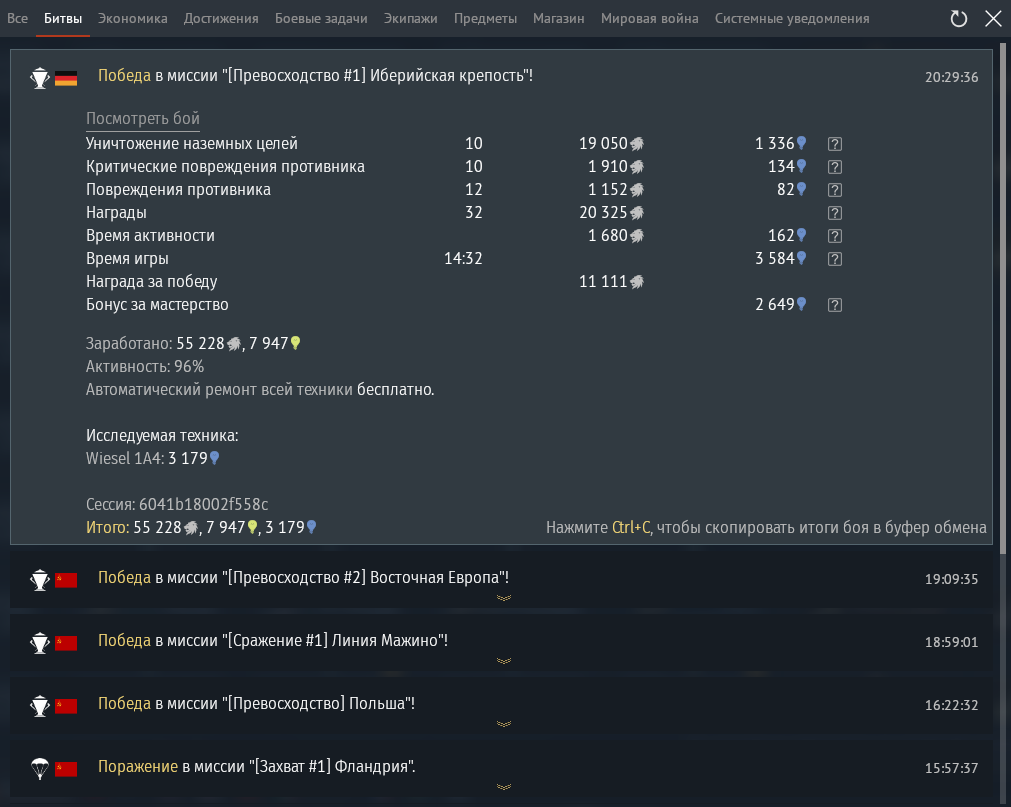1011x807 pixels.
Task: Click the 14:32 game time value
Action: click(x=463, y=258)
